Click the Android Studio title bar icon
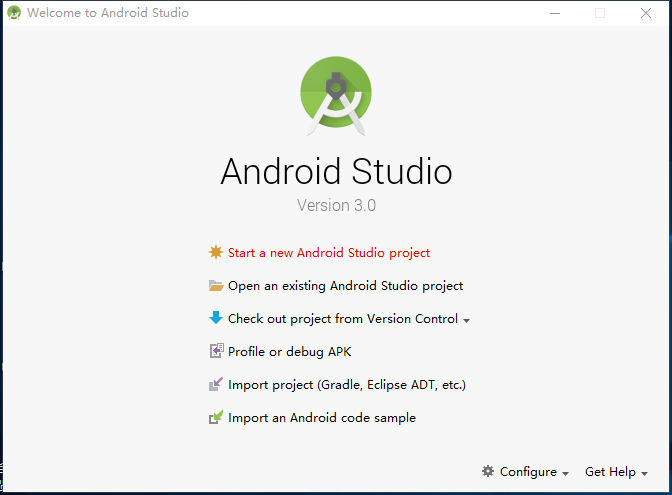The height and width of the screenshot is (495, 672). tap(14, 13)
